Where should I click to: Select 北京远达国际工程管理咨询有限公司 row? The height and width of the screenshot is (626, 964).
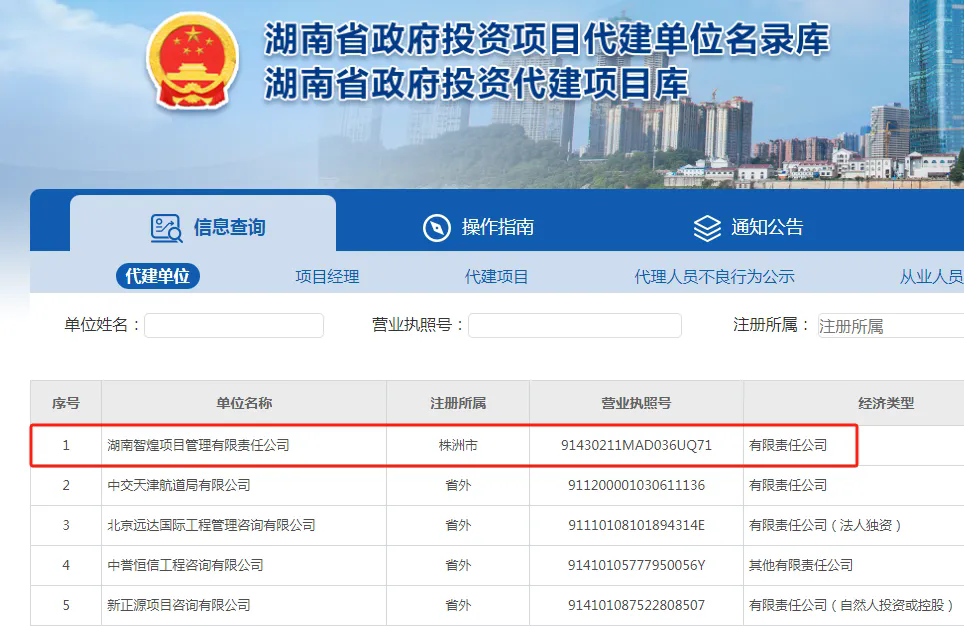pyautogui.click(x=211, y=525)
